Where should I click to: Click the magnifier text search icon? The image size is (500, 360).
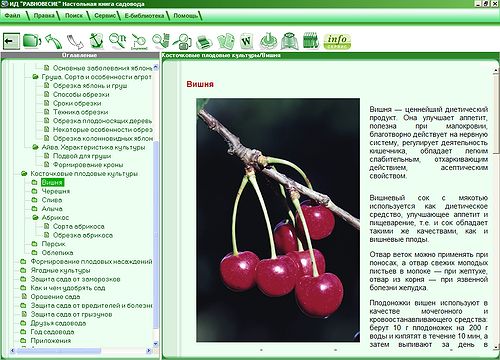click(117, 41)
